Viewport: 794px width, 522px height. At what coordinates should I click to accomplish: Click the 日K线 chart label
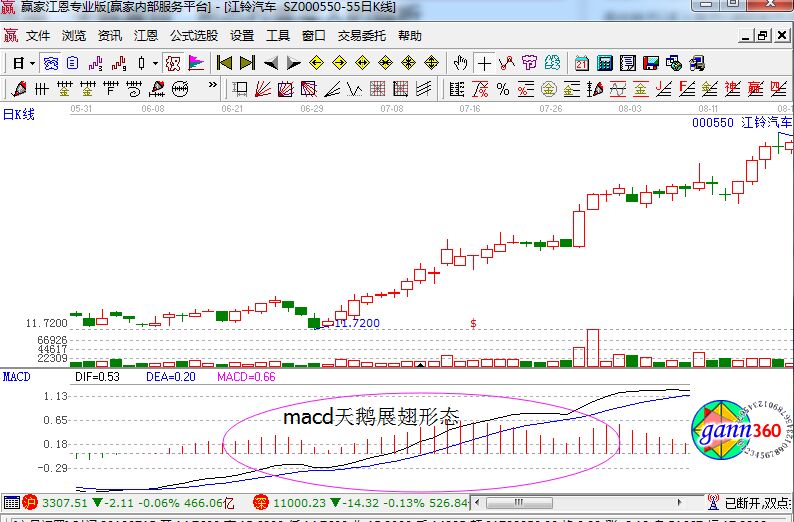click(18, 113)
